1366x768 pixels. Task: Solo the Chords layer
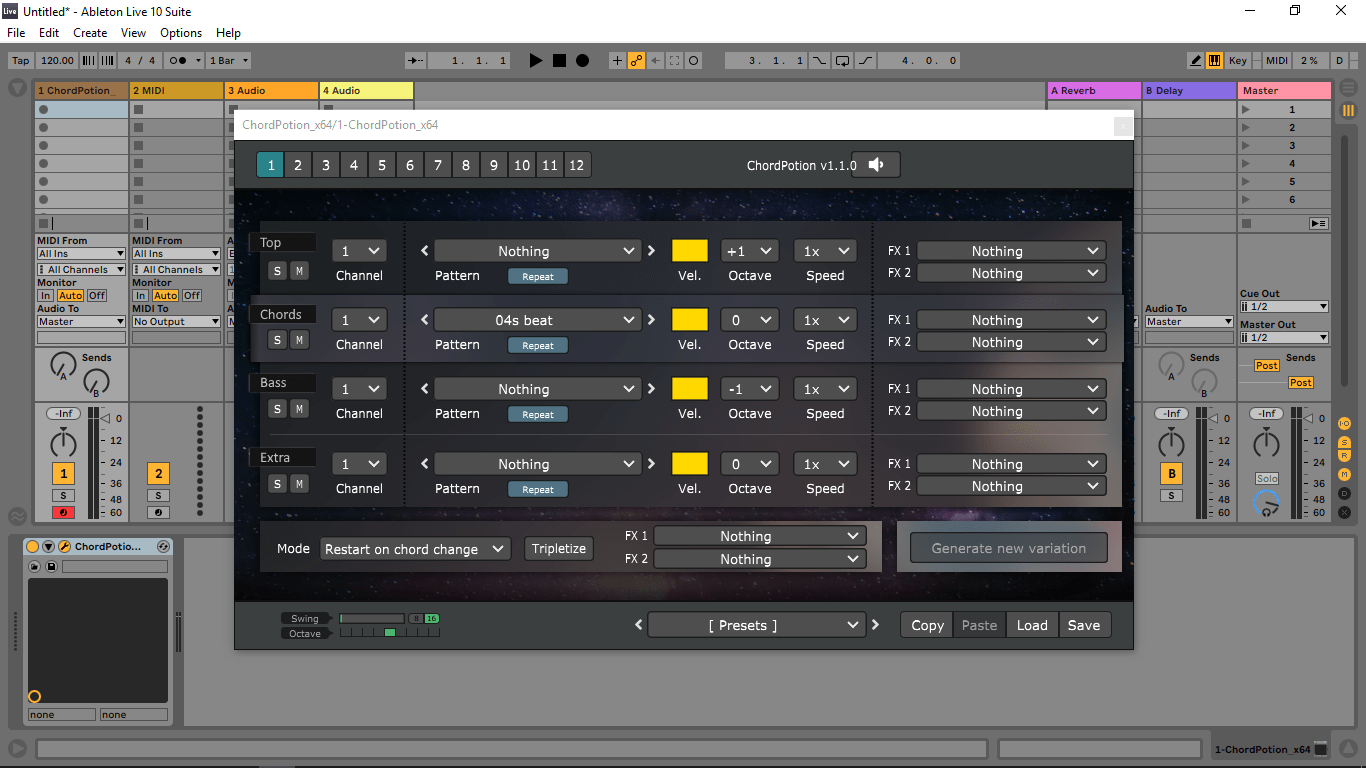(278, 340)
